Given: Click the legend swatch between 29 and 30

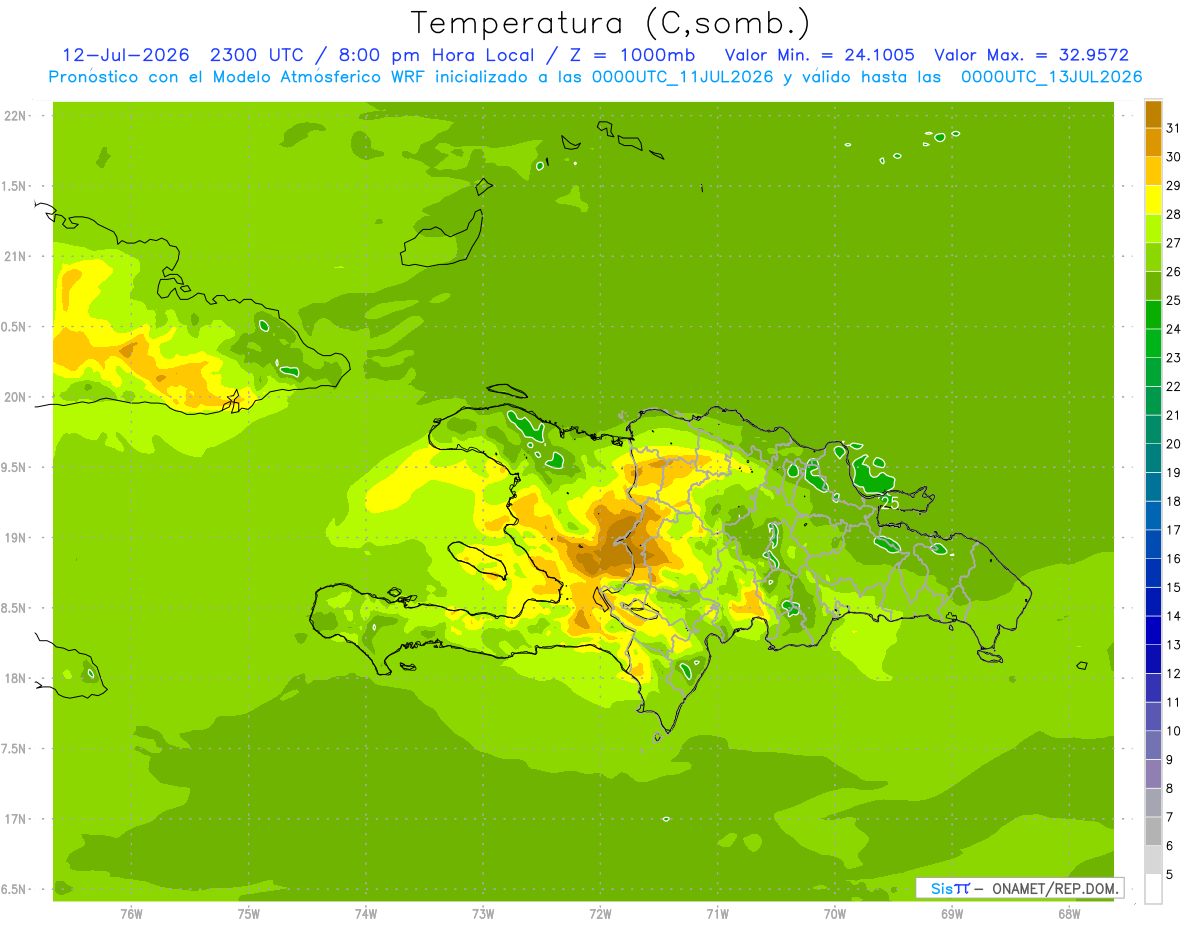Looking at the screenshot, I should (x=1153, y=171).
